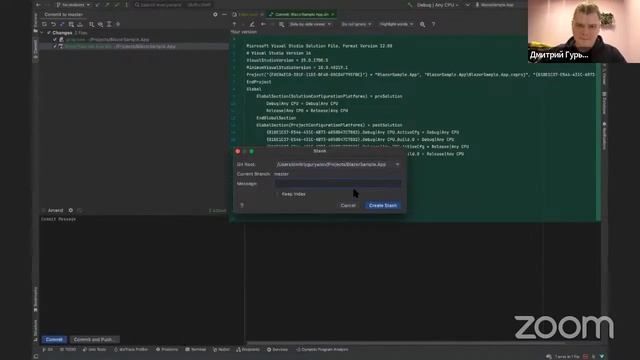Viewport: 640px width, 360px height.
Task: Open the Do not ignore dropdown
Action: tap(356, 24)
